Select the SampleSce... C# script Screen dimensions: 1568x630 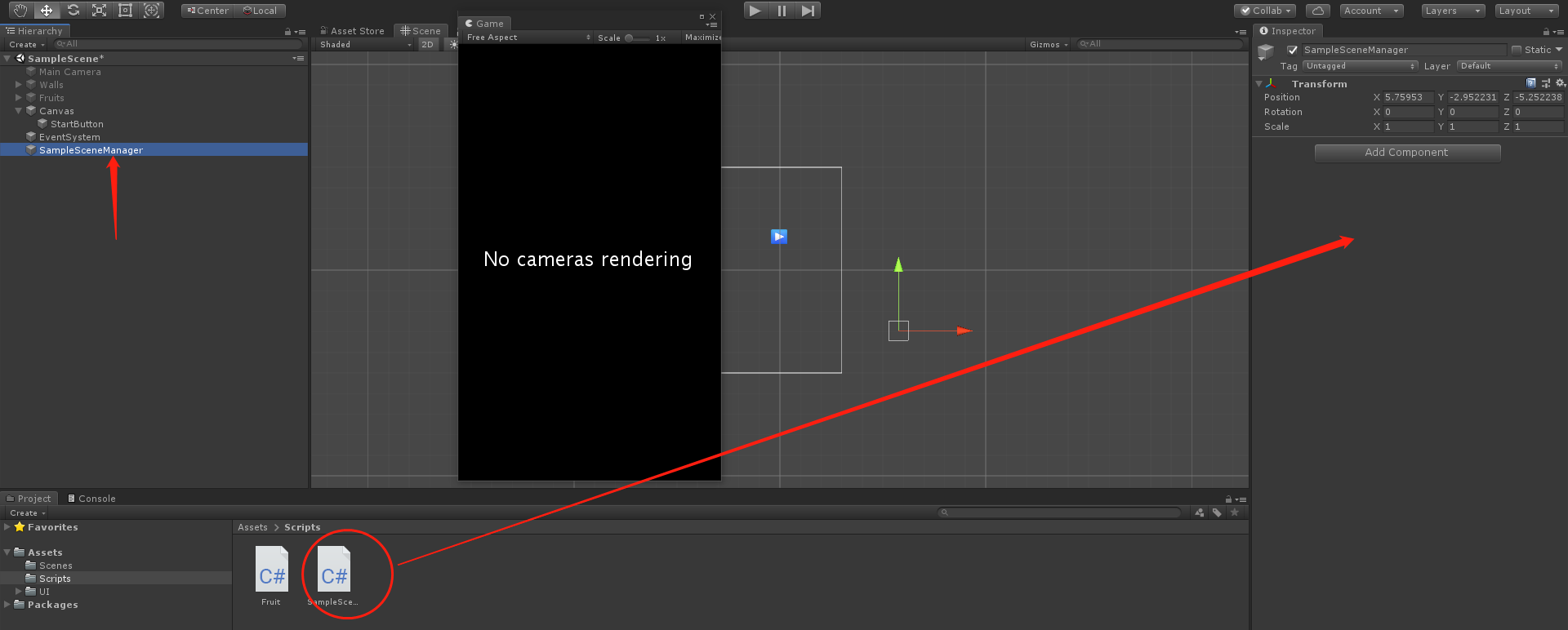[333, 576]
